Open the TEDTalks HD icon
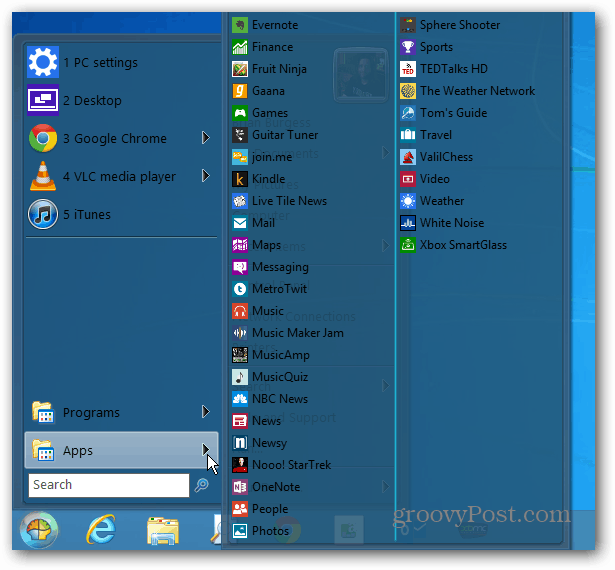The width and height of the screenshot is (615, 570). [408, 69]
